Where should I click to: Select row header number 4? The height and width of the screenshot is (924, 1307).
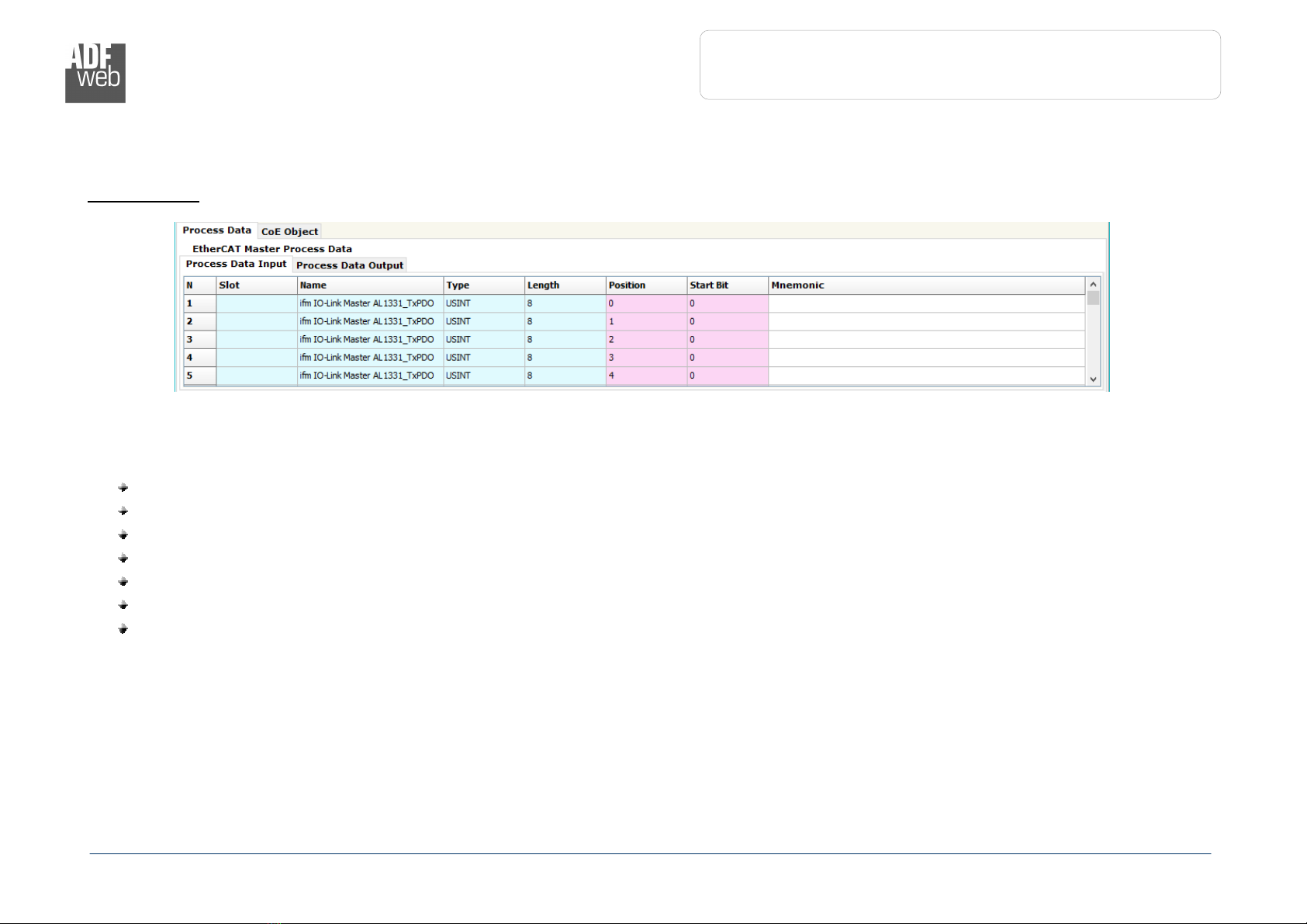click(199, 358)
